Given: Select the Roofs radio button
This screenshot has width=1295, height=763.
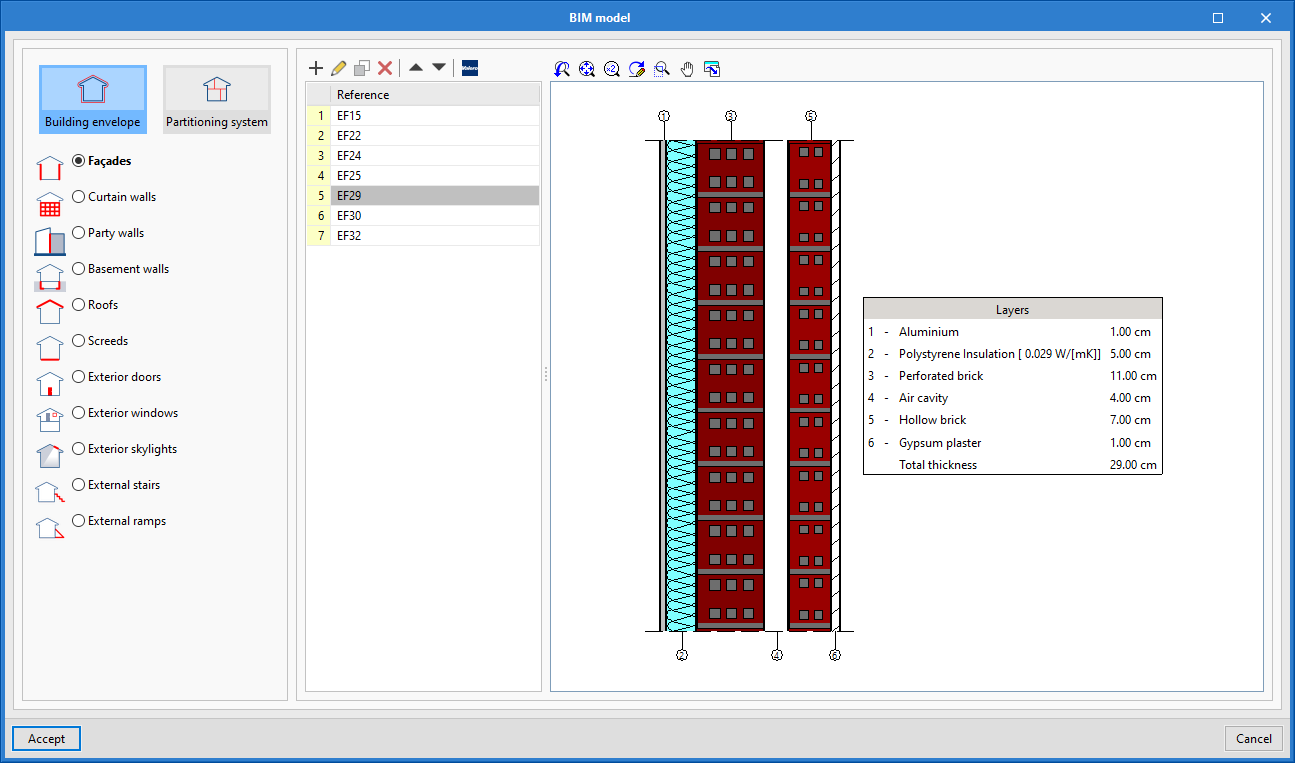Looking at the screenshot, I should pos(79,304).
